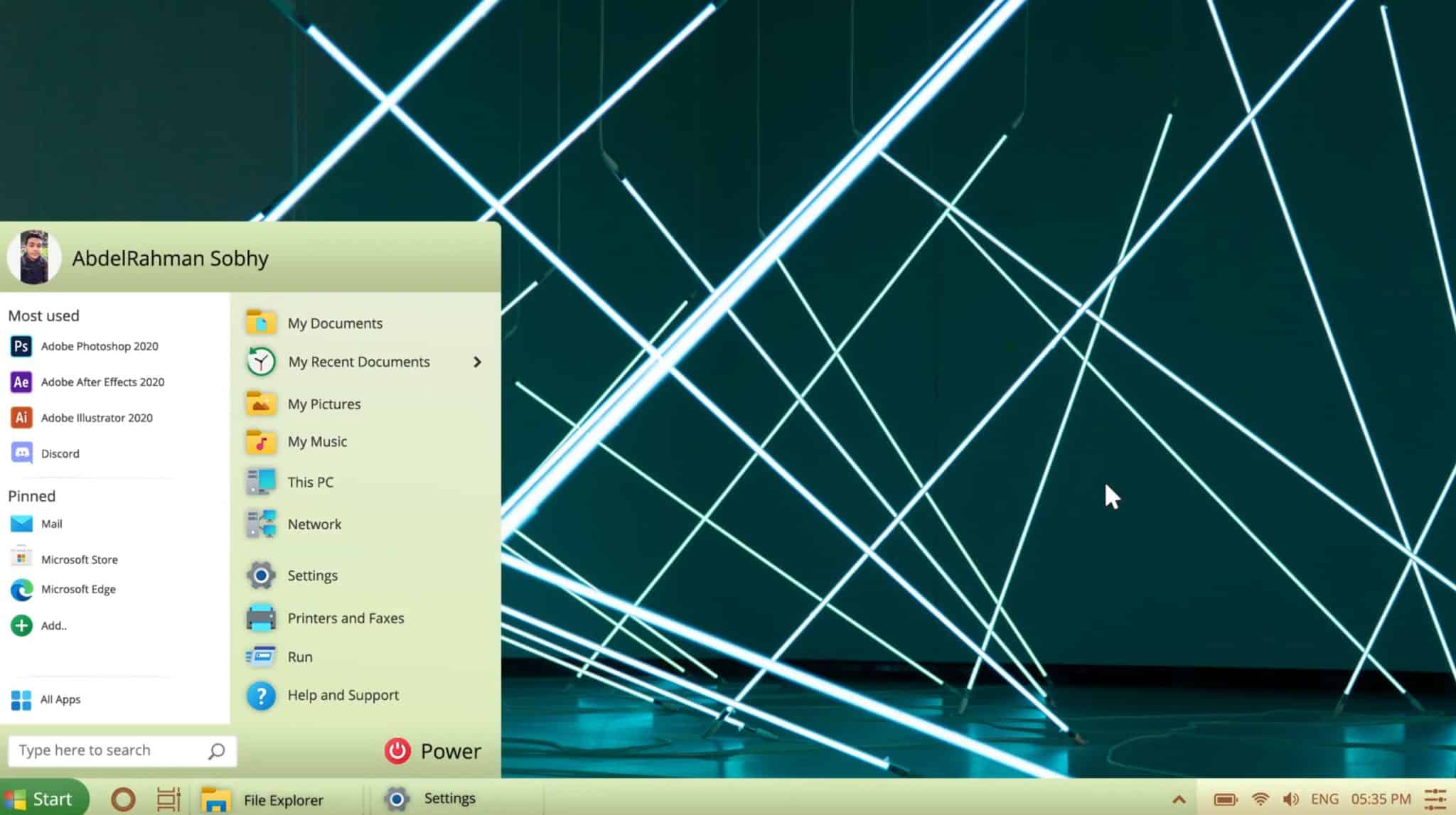
Task: Open All Apps list
Action: coord(60,699)
